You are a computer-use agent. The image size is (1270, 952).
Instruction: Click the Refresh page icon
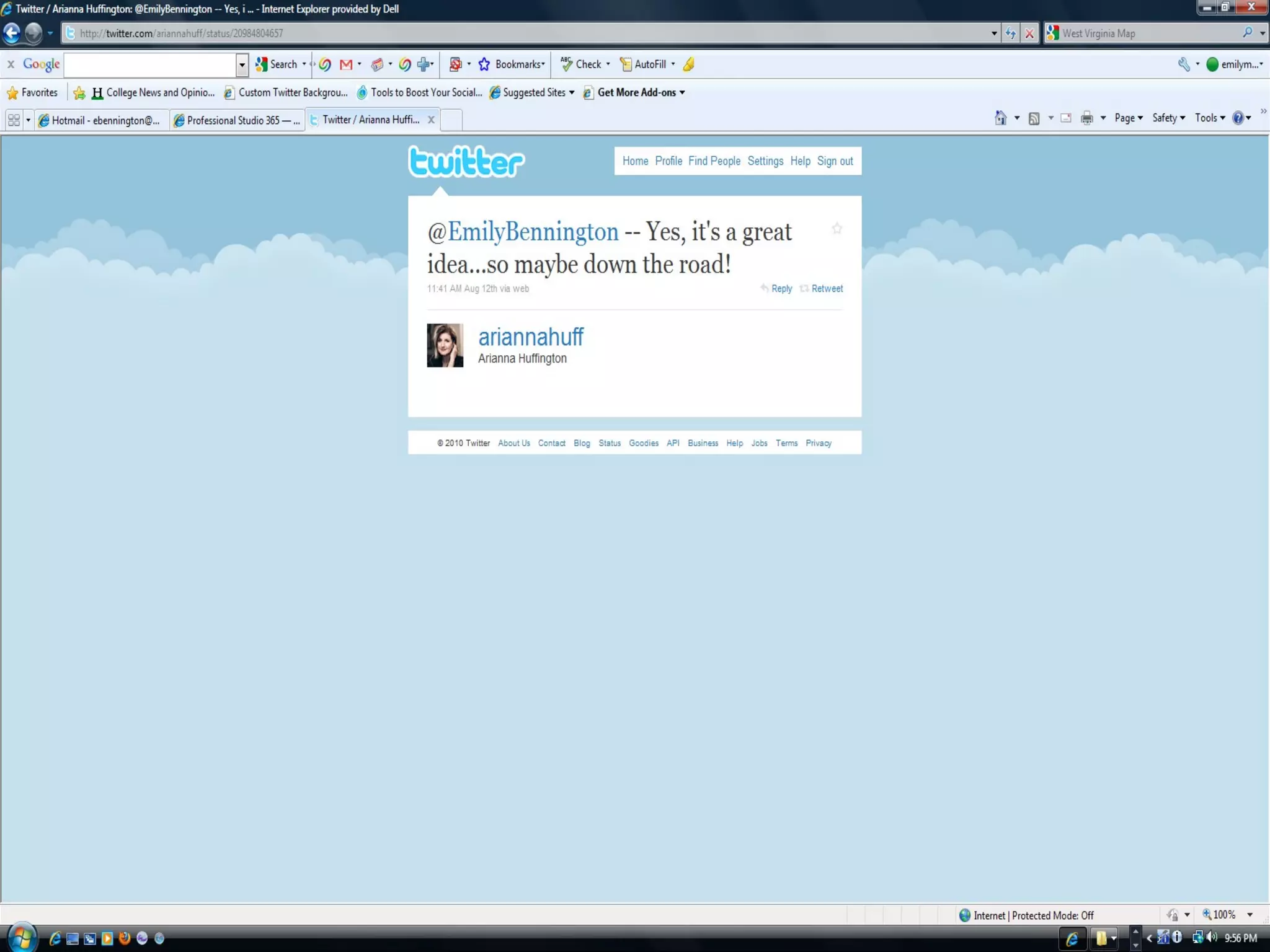pyautogui.click(x=1011, y=33)
